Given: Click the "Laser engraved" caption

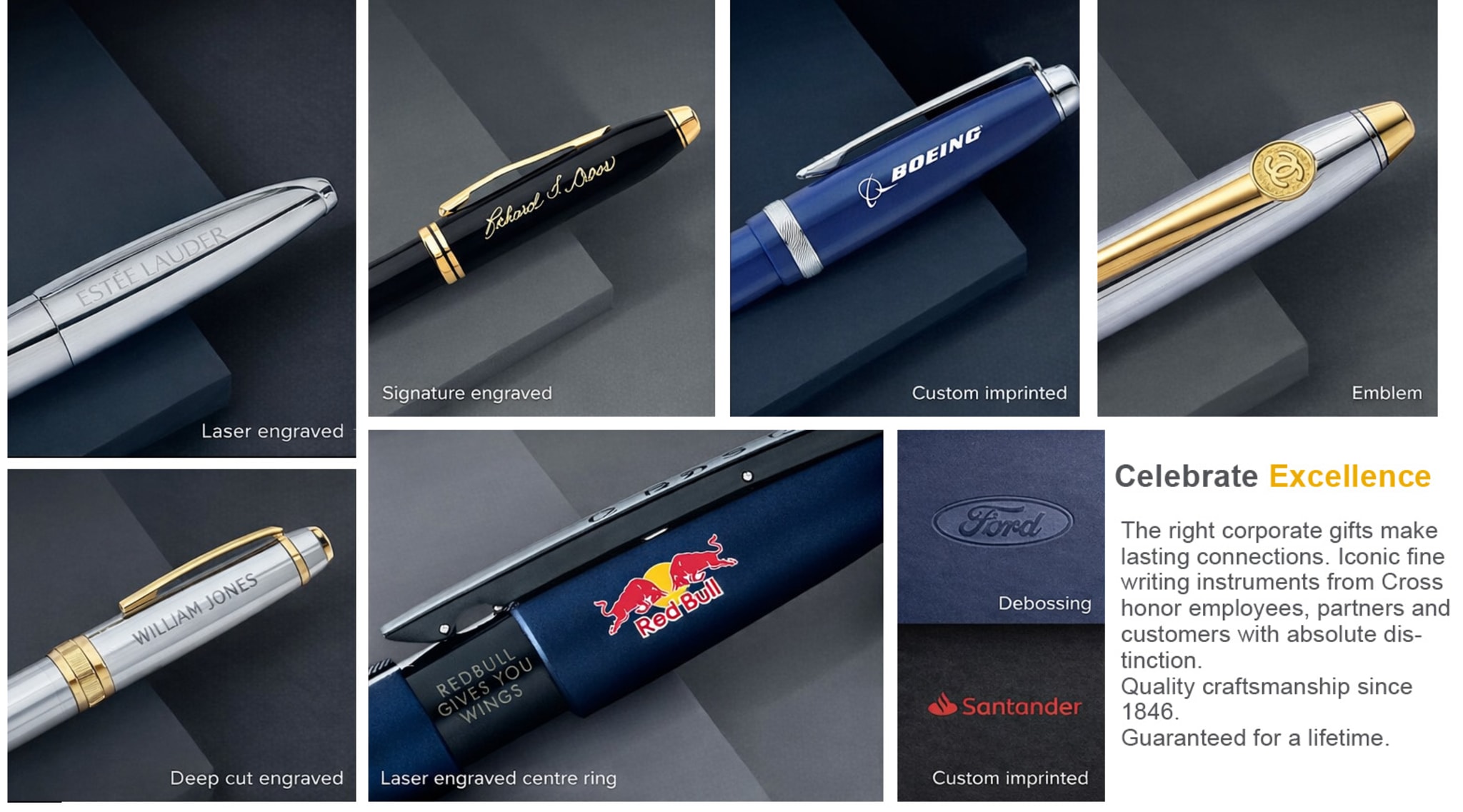Looking at the screenshot, I should tap(272, 431).
